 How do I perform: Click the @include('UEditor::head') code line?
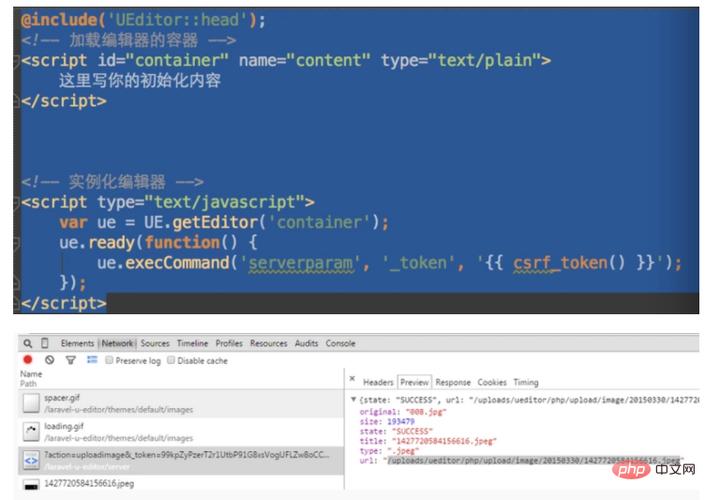[143, 20]
